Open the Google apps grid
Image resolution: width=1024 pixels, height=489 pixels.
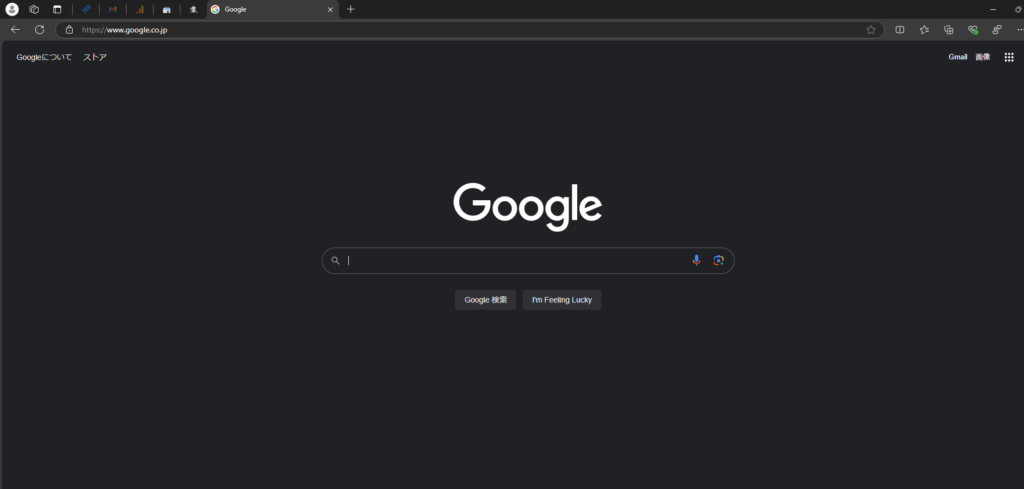tap(1008, 57)
